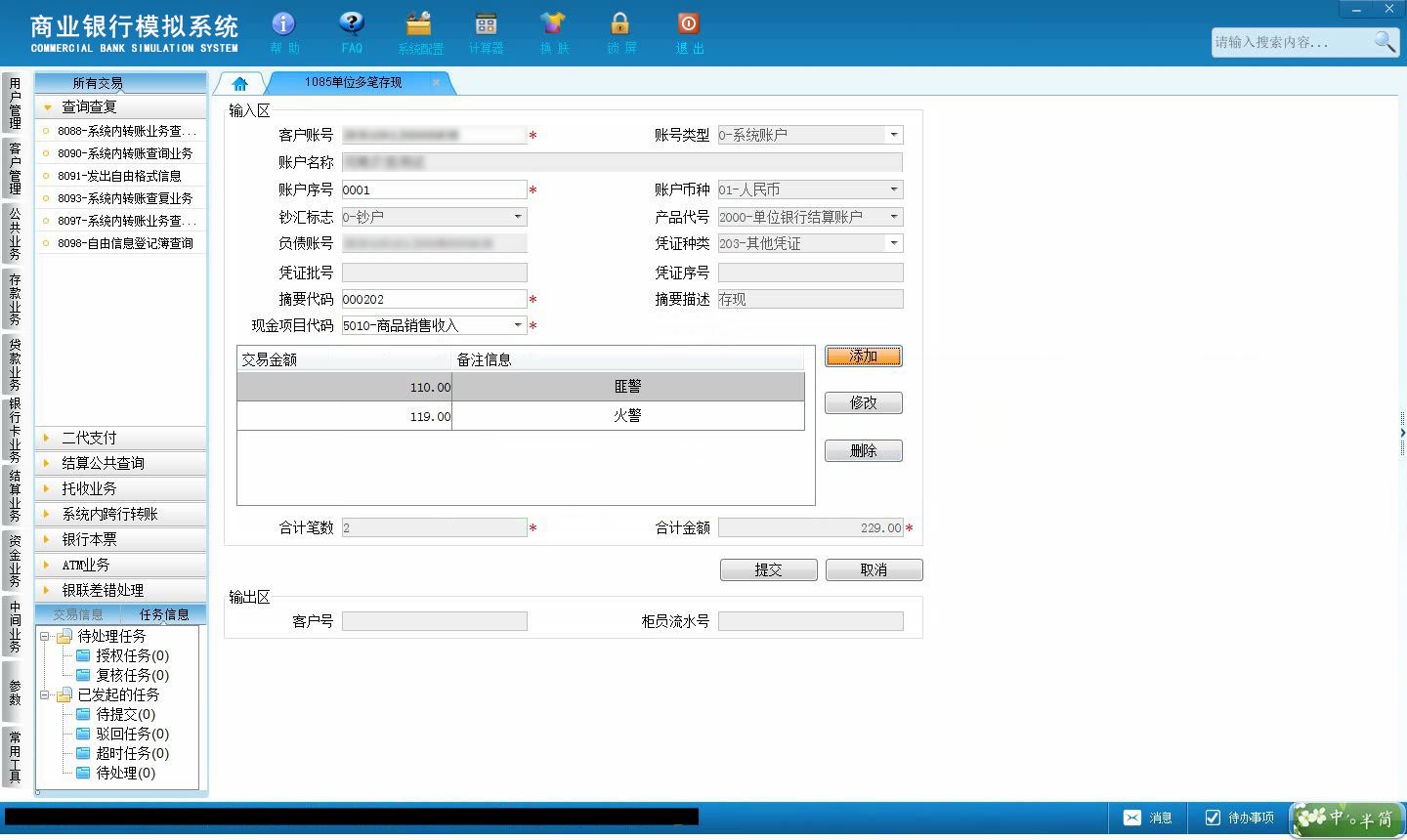Expand the ATM业务 section
This screenshot has height=840, width=1407.
click(121, 565)
